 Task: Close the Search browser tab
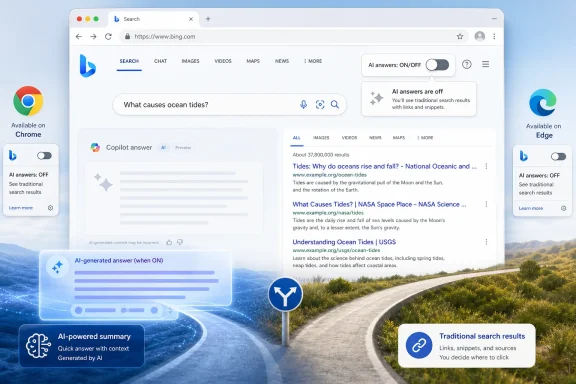pos(191,19)
